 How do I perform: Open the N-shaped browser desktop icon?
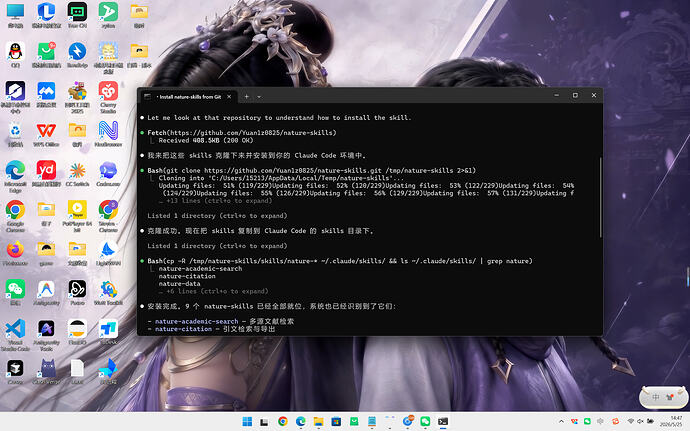pyautogui.click(x=108, y=131)
